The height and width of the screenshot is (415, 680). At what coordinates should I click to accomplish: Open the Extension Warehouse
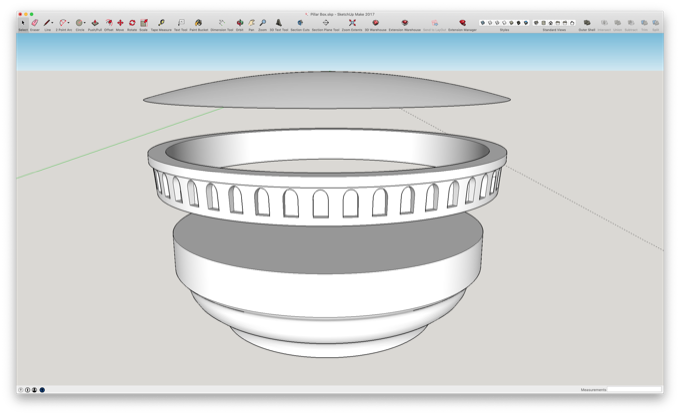pyautogui.click(x=405, y=23)
